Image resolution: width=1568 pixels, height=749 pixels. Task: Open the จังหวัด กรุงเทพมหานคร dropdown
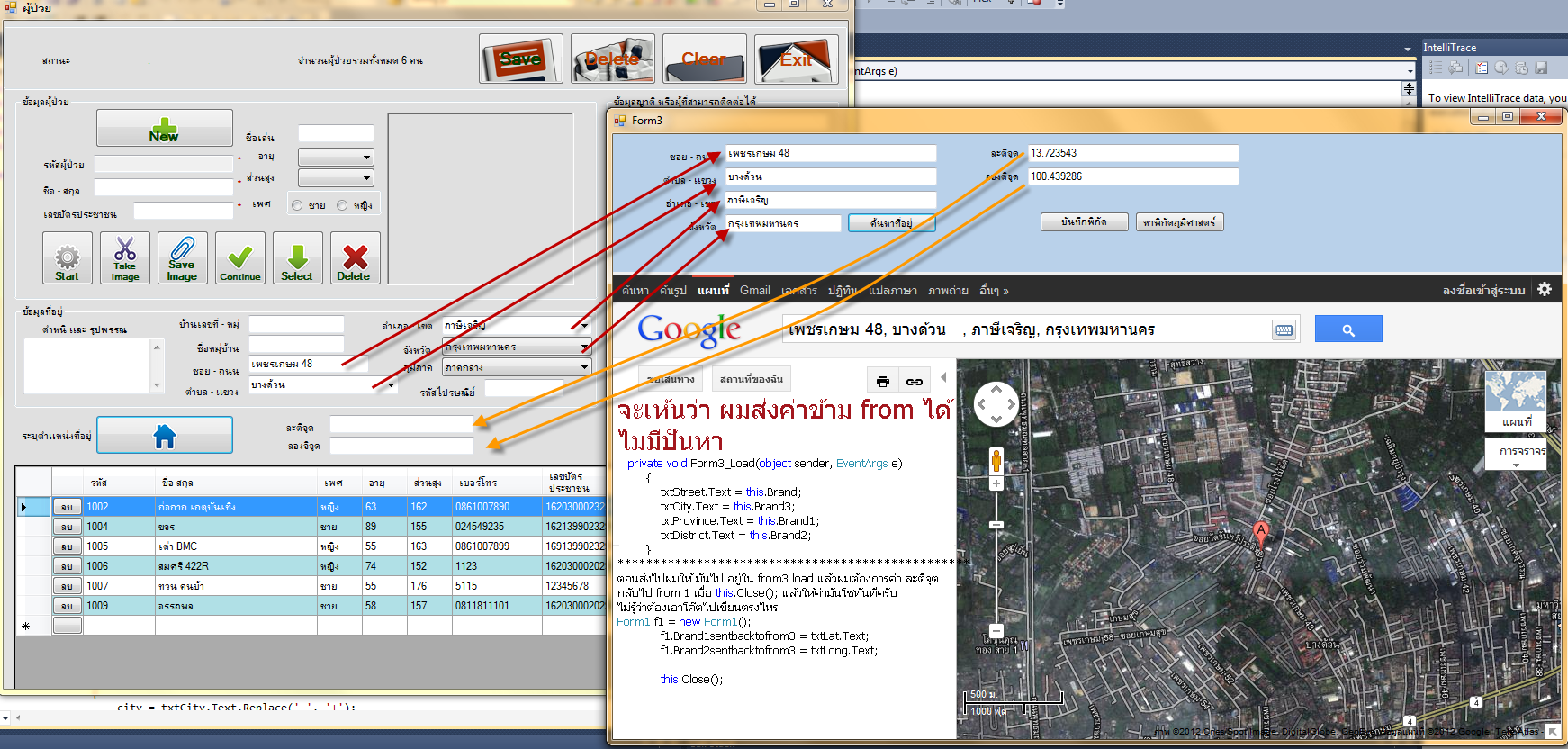(x=584, y=347)
